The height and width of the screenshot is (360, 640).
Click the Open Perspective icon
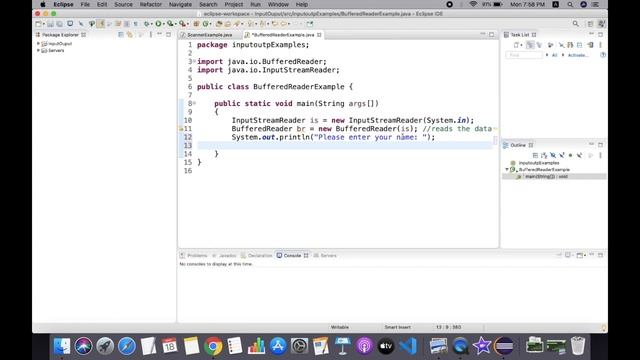point(591,24)
